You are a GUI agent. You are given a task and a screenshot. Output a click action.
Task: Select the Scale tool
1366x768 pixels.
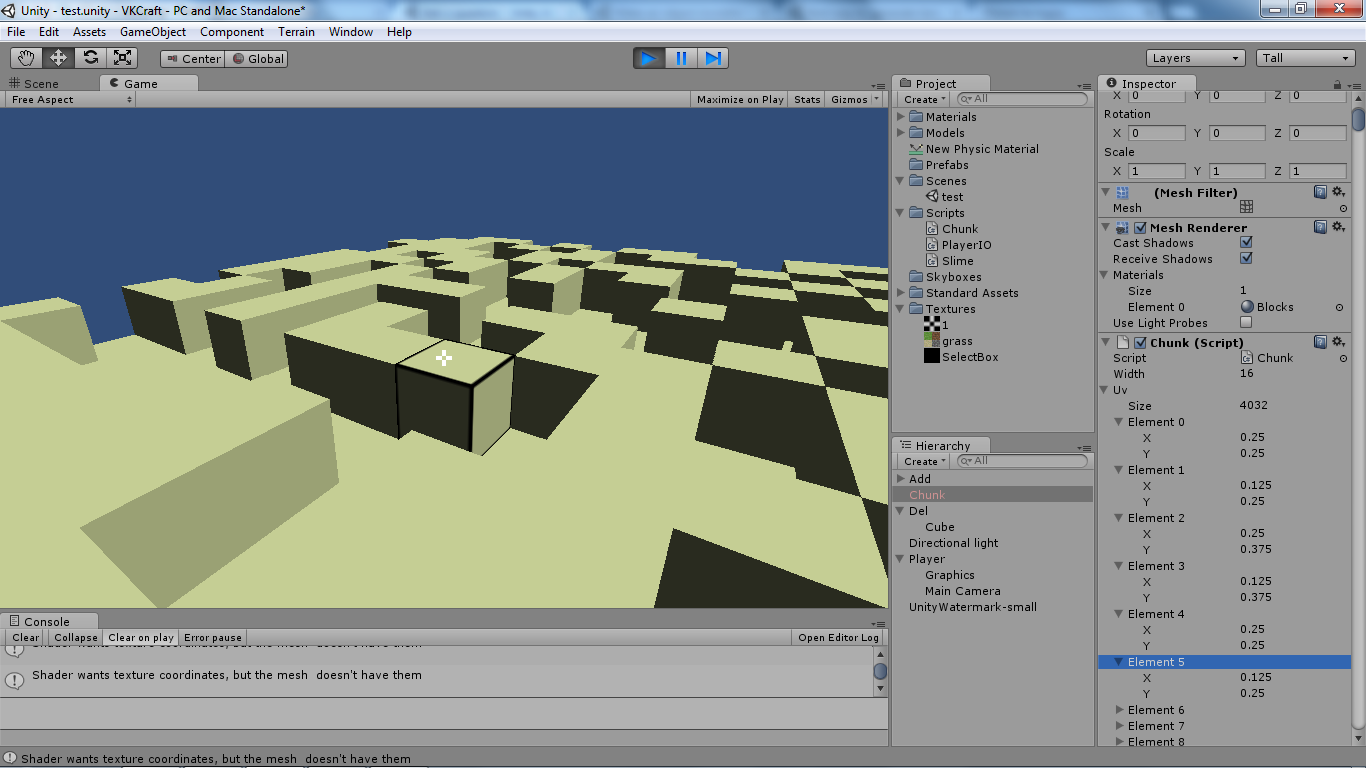click(122, 58)
